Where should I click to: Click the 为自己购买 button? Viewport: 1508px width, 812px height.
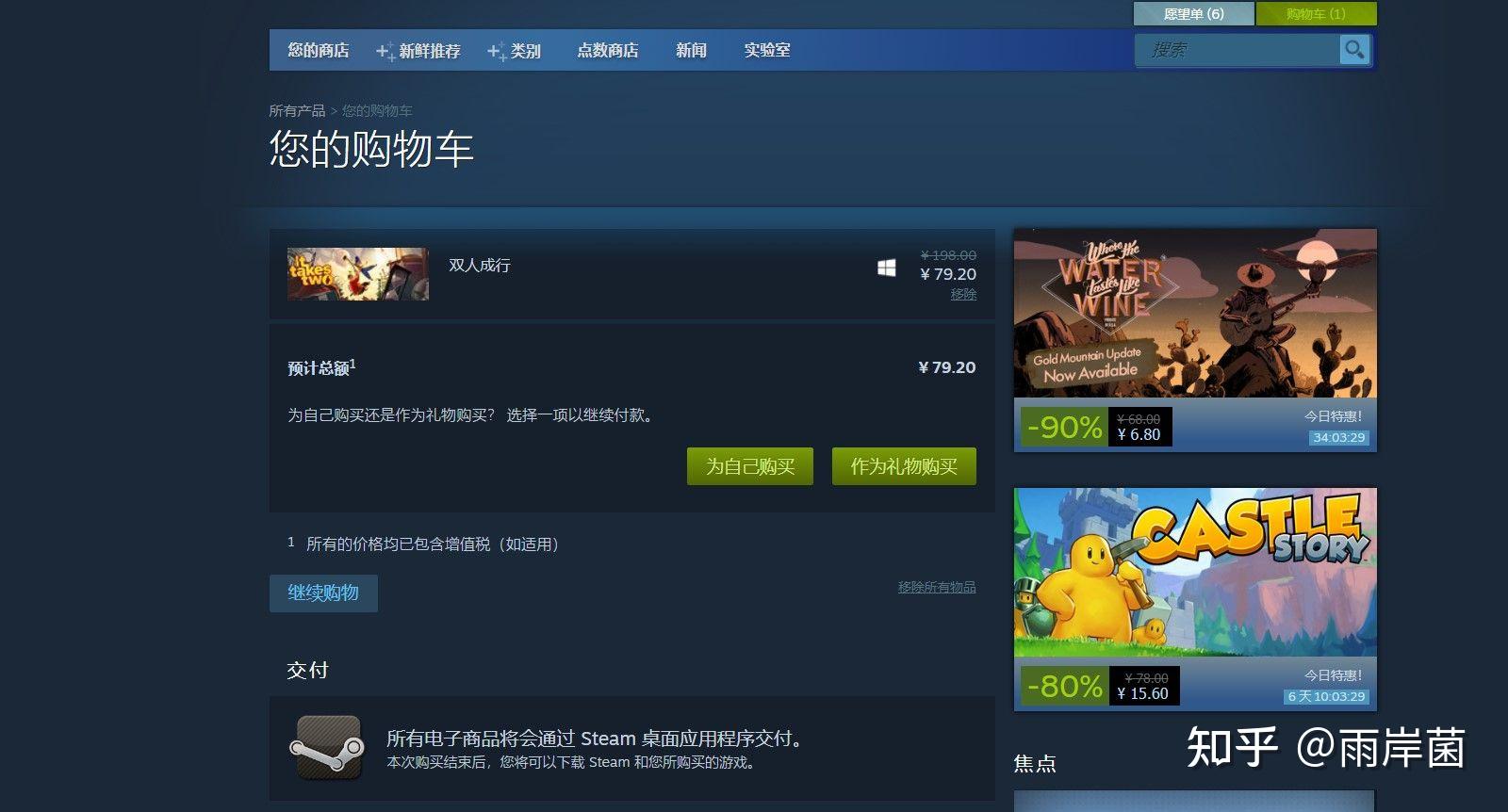click(x=750, y=466)
